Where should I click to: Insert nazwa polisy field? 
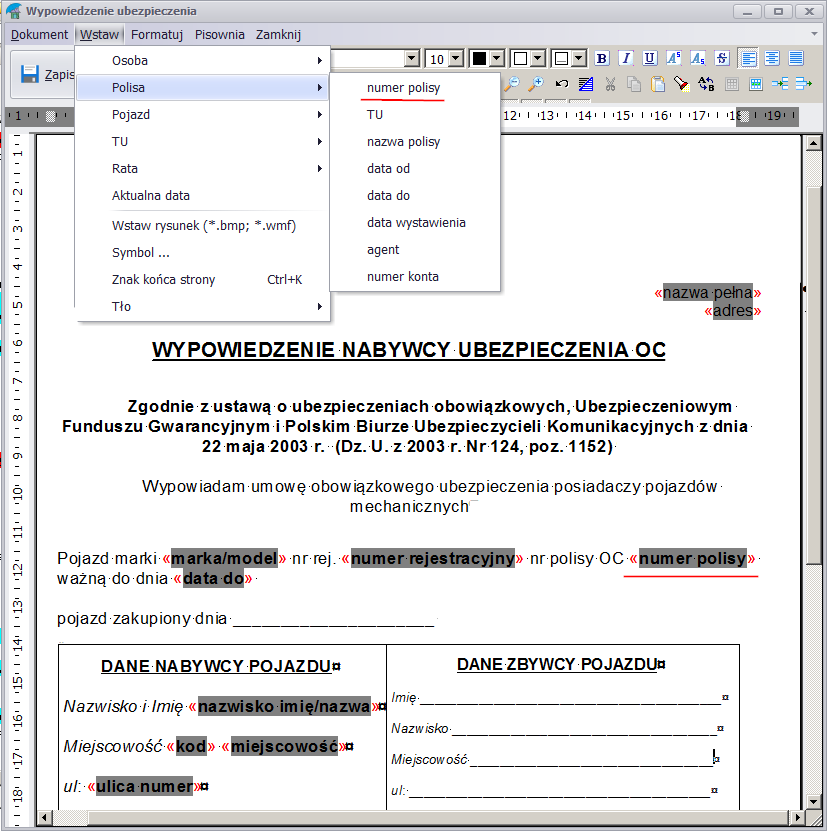coord(415,142)
